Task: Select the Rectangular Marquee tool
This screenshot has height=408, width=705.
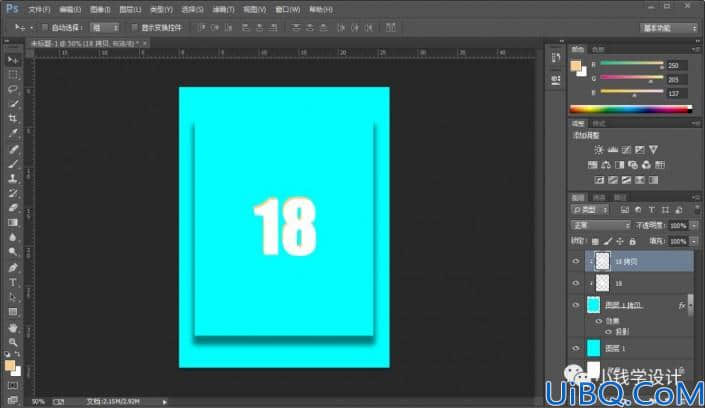Action: pyautogui.click(x=13, y=75)
